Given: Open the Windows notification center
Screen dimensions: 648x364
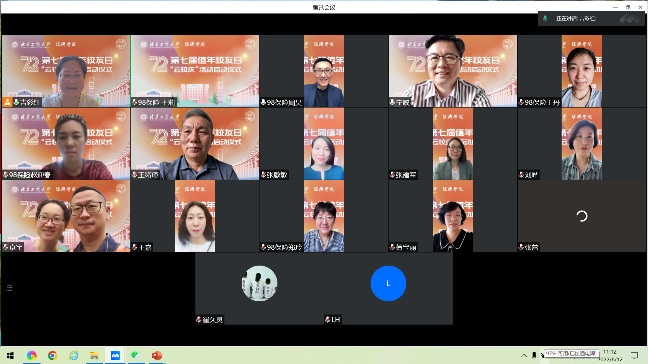Looking at the screenshot, I should [634, 355].
